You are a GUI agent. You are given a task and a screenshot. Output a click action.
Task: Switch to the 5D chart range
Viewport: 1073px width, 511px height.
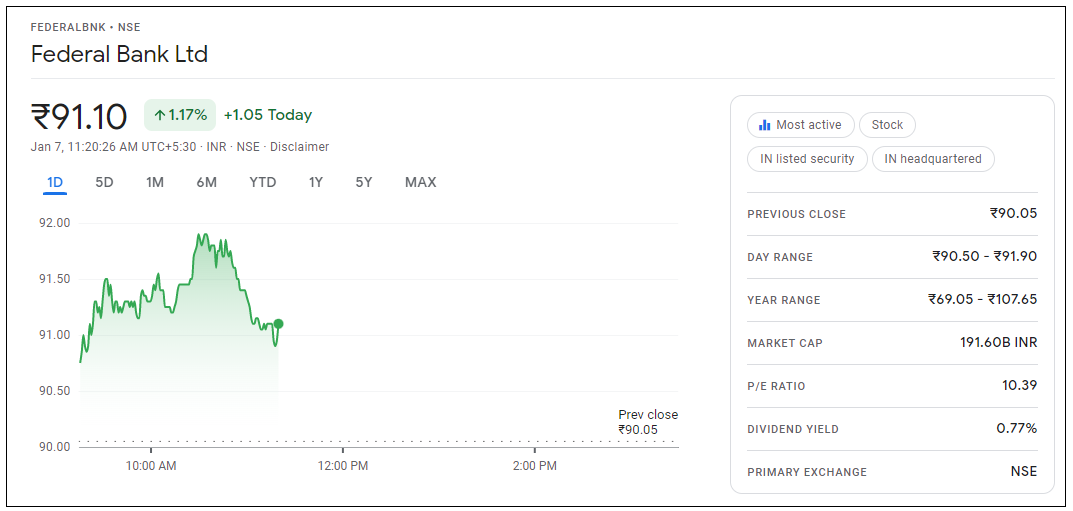coord(104,183)
